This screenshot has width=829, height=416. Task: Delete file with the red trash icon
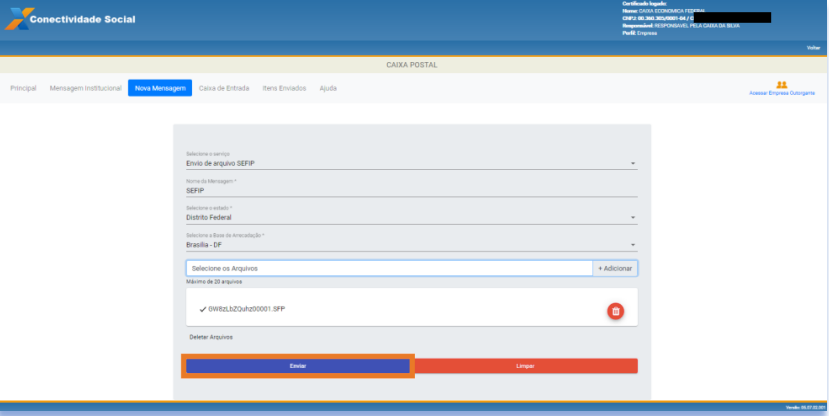[615, 311]
